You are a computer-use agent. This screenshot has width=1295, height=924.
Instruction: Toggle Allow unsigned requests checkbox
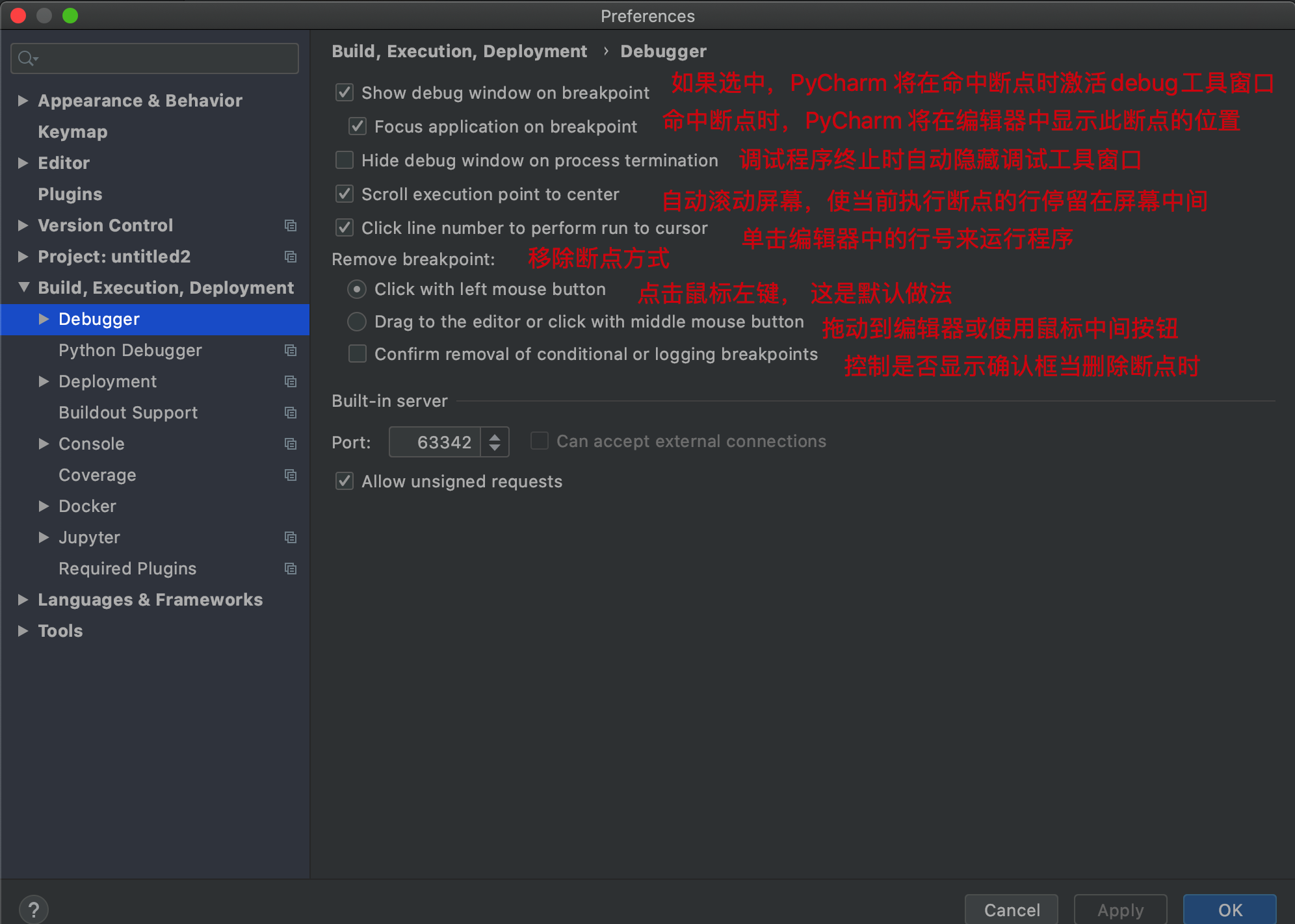coord(345,481)
